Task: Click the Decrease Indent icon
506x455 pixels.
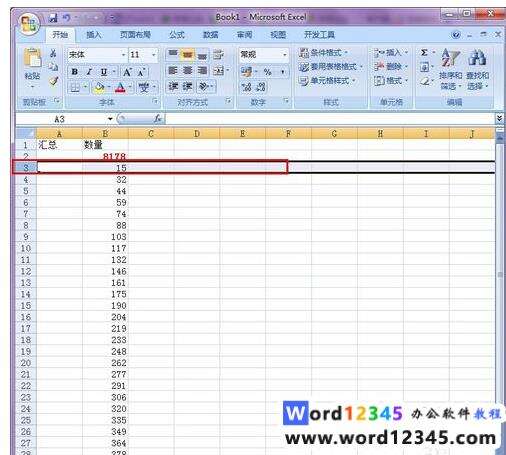Action: tap(173, 87)
